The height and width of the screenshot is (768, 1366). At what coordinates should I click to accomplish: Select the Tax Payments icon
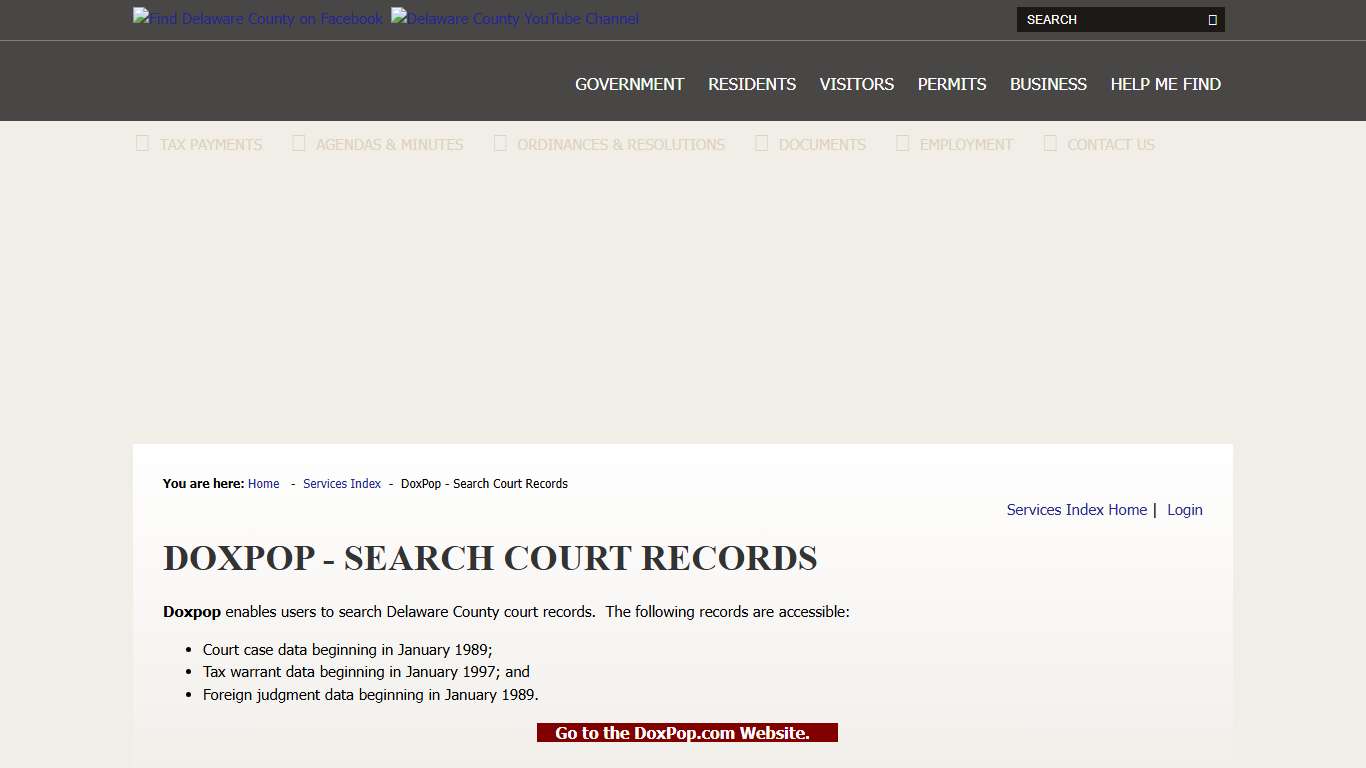tap(142, 143)
